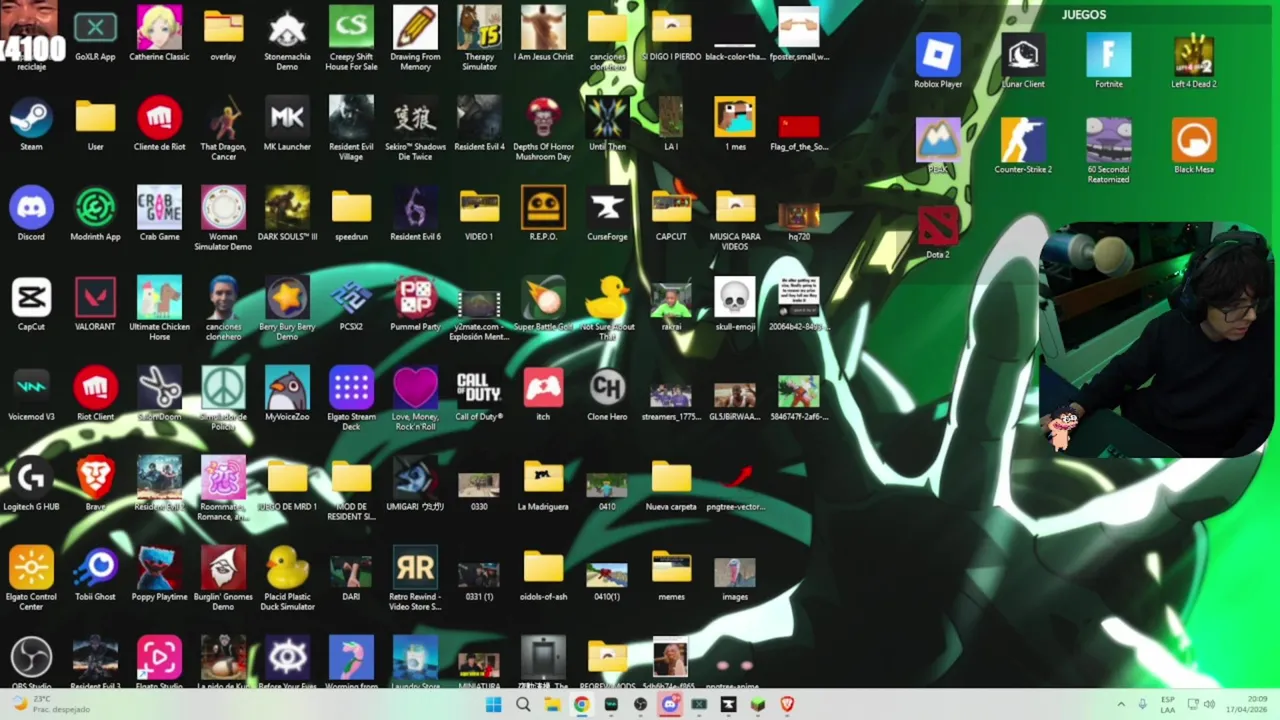Select the Nueva carpeta folder

coord(671,485)
